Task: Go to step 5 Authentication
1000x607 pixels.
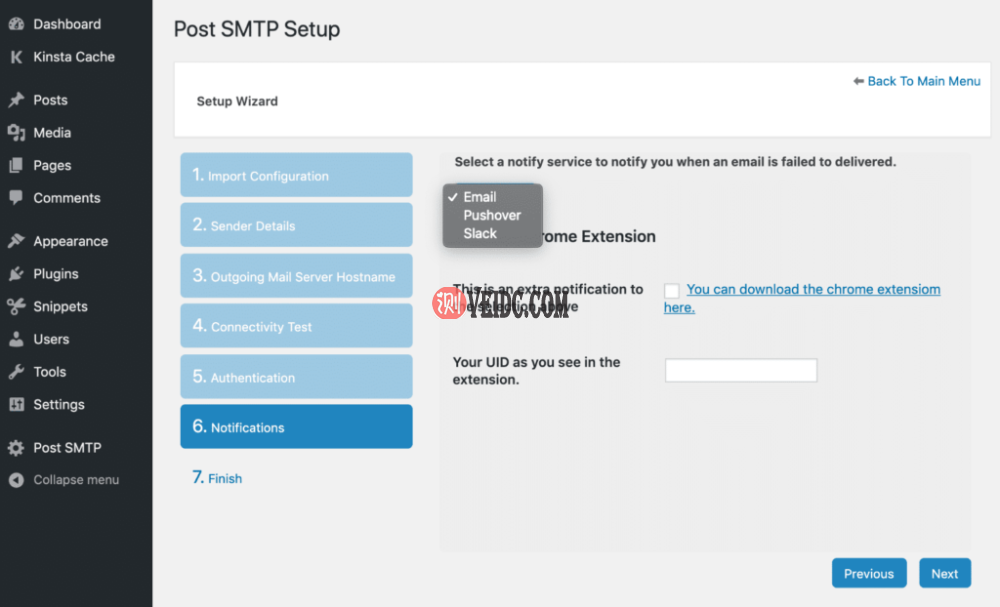Action: [x=297, y=376]
